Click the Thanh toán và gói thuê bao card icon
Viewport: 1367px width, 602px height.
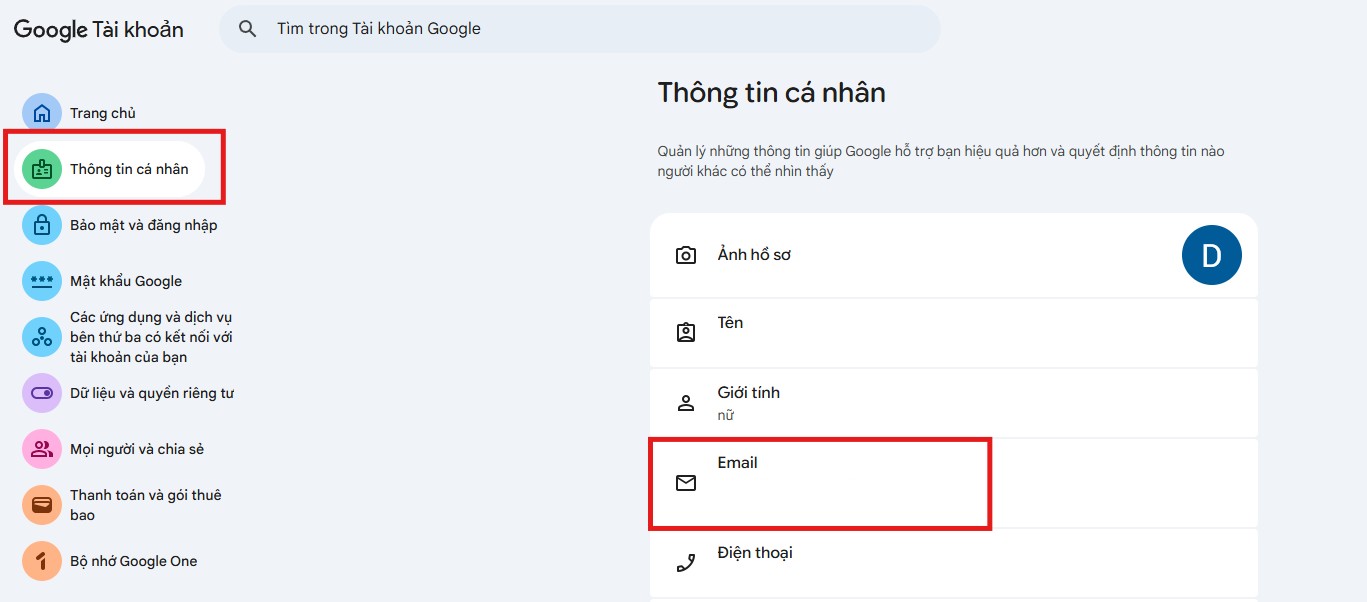[x=42, y=505]
